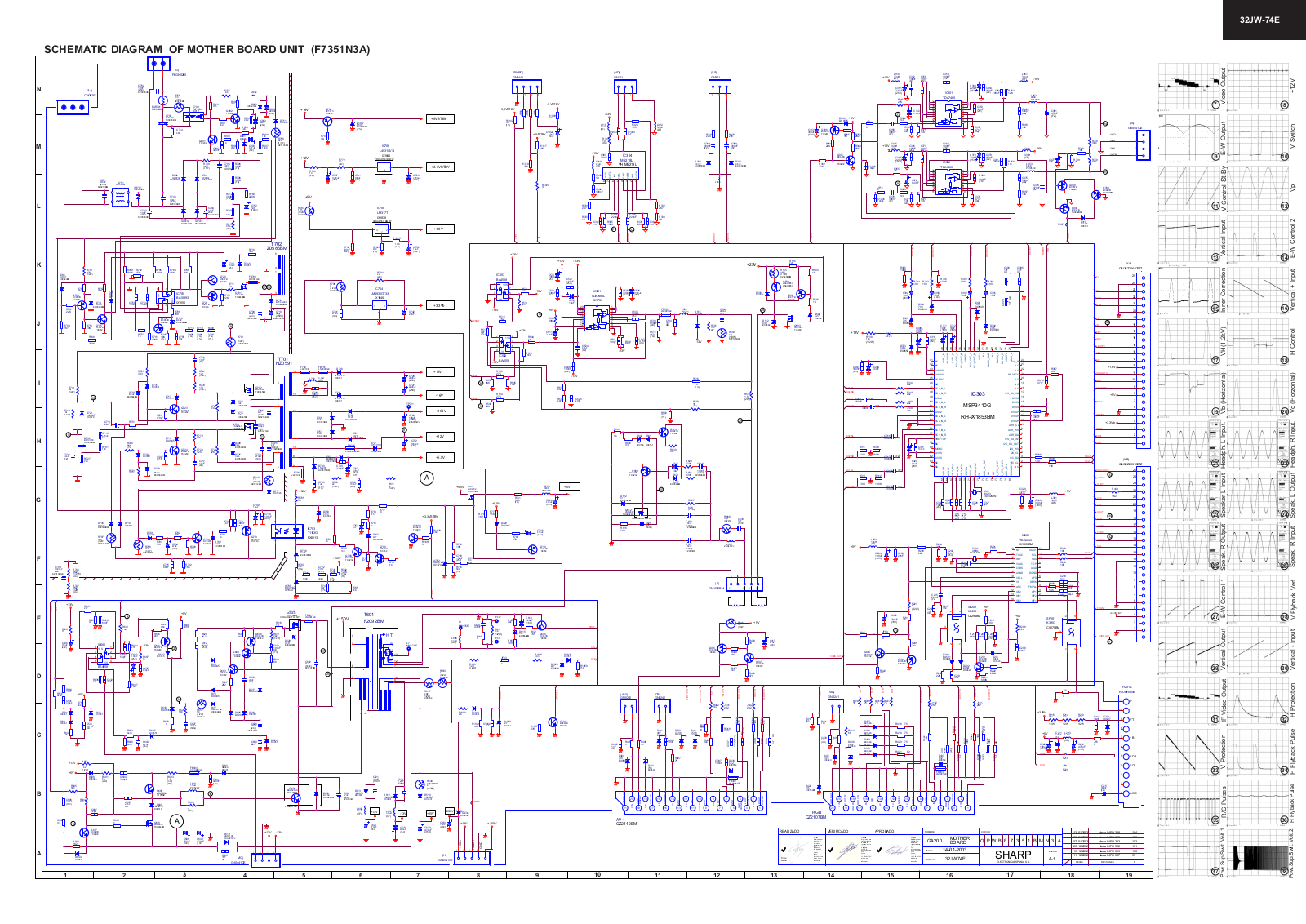This screenshot has width=1306, height=924.
Task: Select the RGB CZ2107BM connector label
Action: (815, 815)
